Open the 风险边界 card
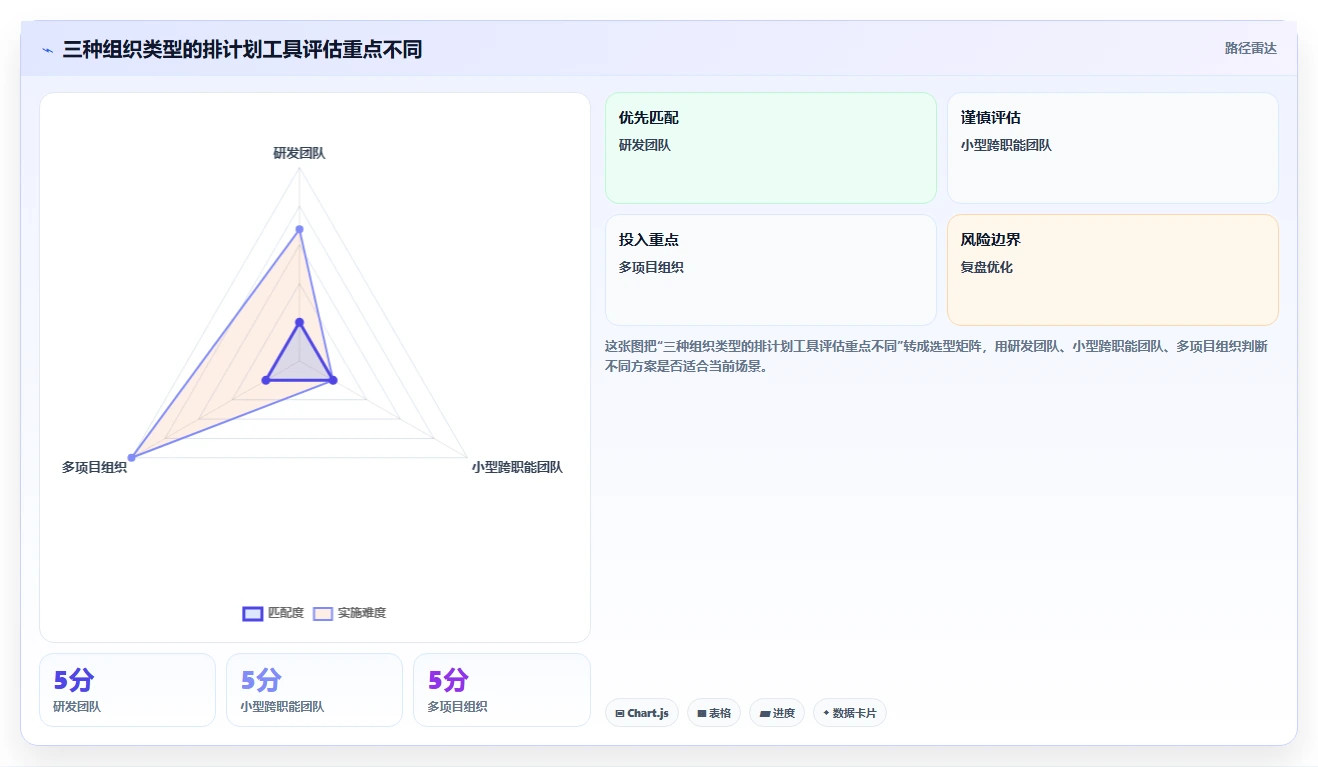1318x767 pixels. tap(1112, 270)
